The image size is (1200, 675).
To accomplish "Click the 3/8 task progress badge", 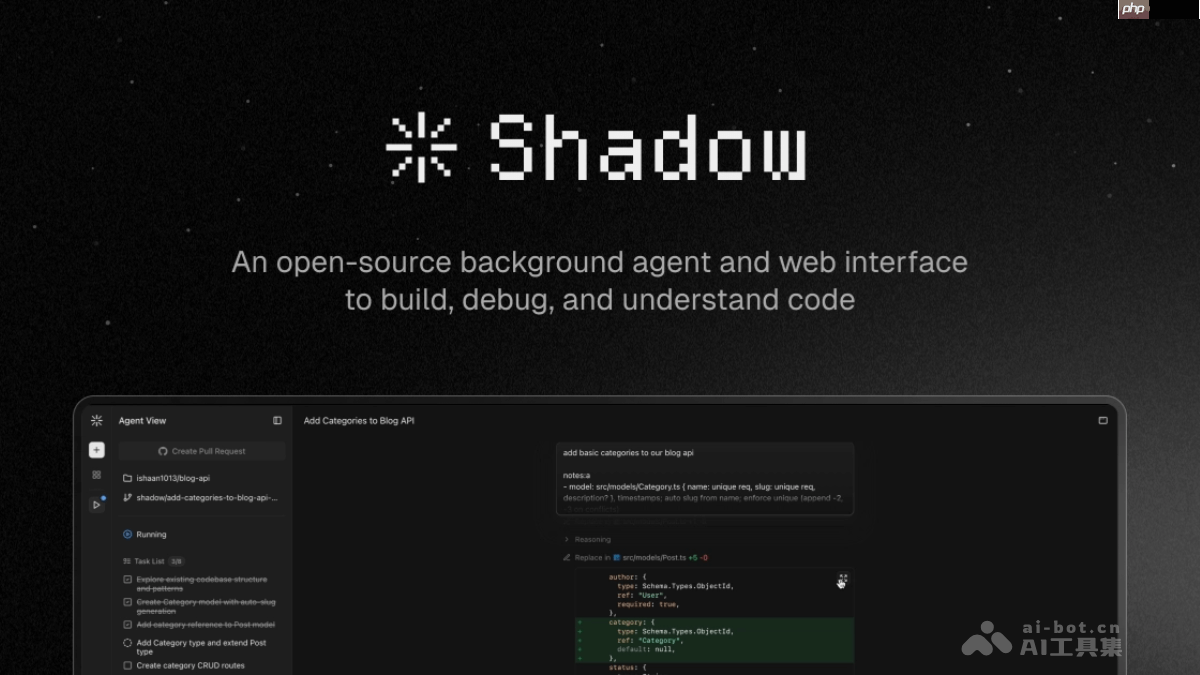I will [x=175, y=560].
